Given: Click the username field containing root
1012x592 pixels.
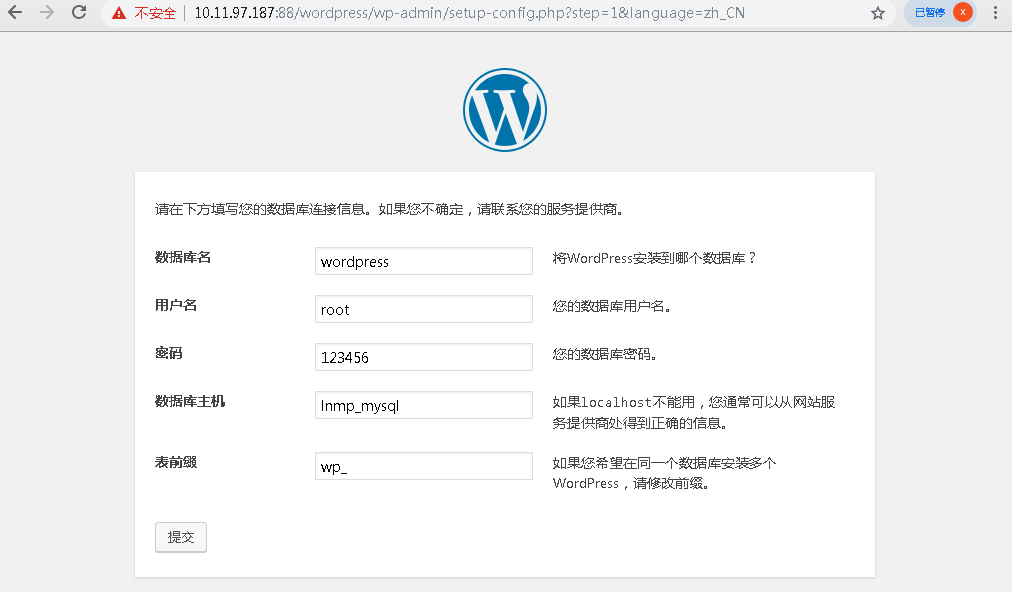Looking at the screenshot, I should point(423,309).
